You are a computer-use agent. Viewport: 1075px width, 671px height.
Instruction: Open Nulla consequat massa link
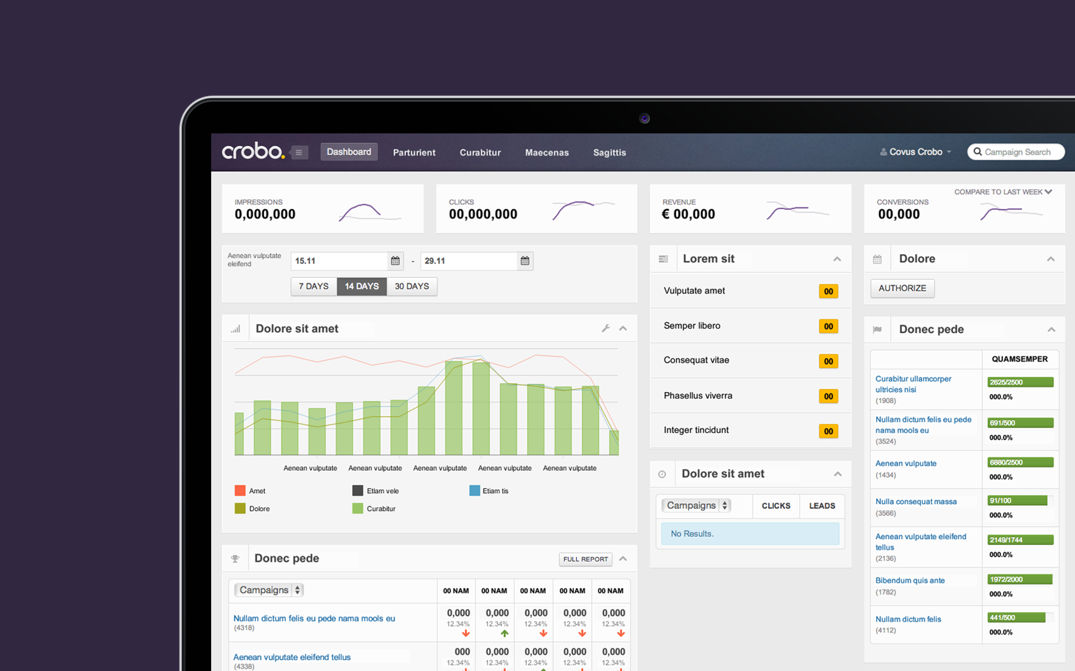tap(916, 502)
